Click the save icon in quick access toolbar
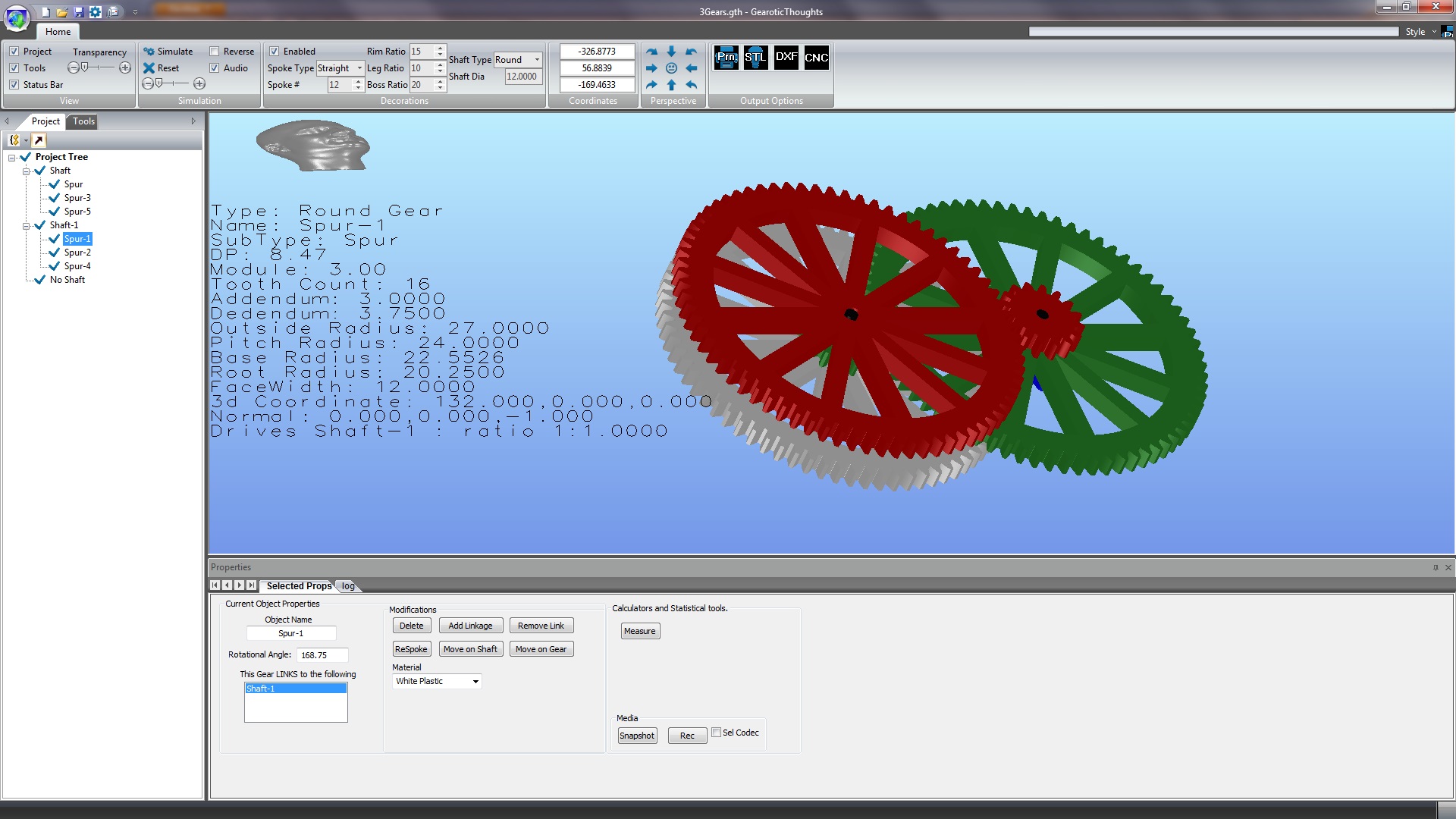Screen dimensions: 1456x819 [79, 12]
